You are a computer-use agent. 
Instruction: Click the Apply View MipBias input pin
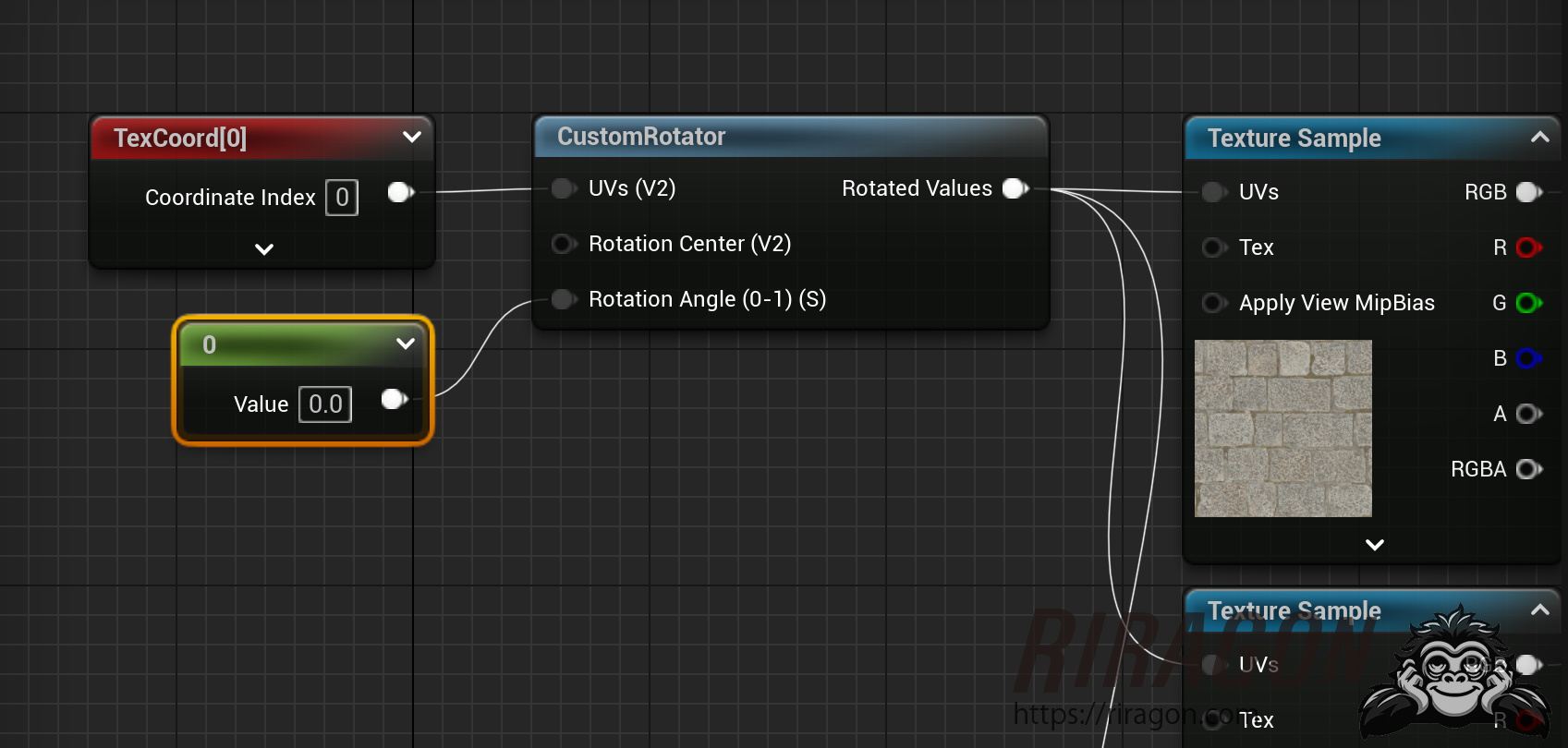[x=1213, y=303]
